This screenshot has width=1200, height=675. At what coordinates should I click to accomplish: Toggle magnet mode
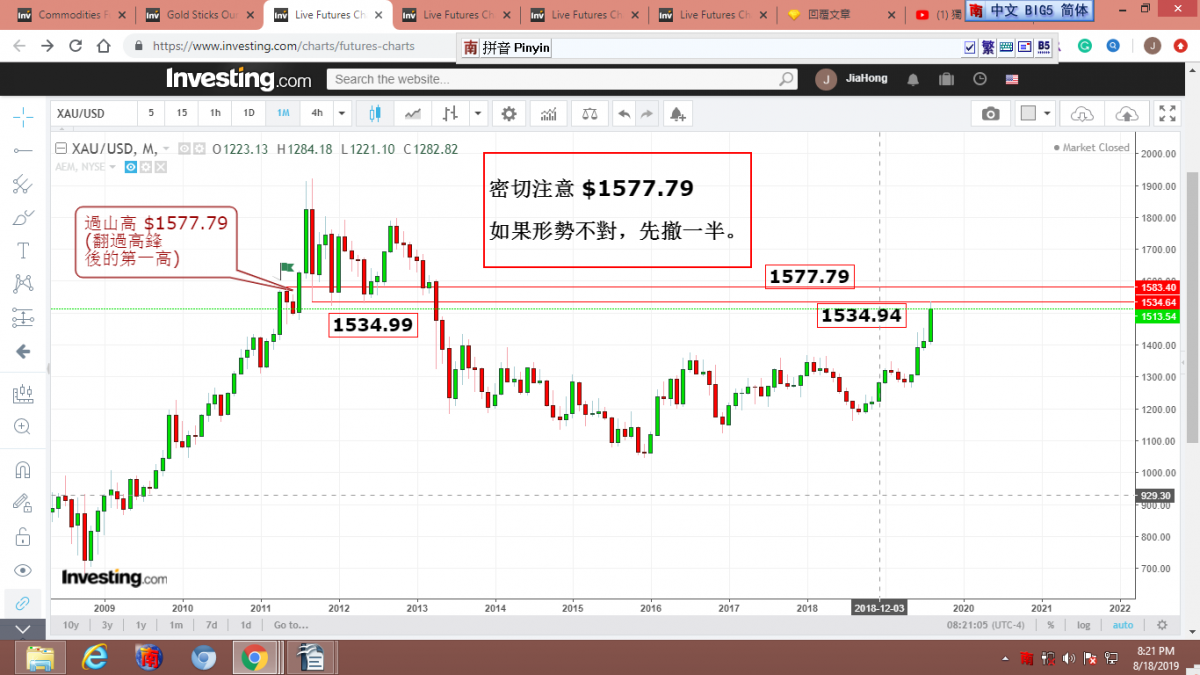[x=22, y=469]
